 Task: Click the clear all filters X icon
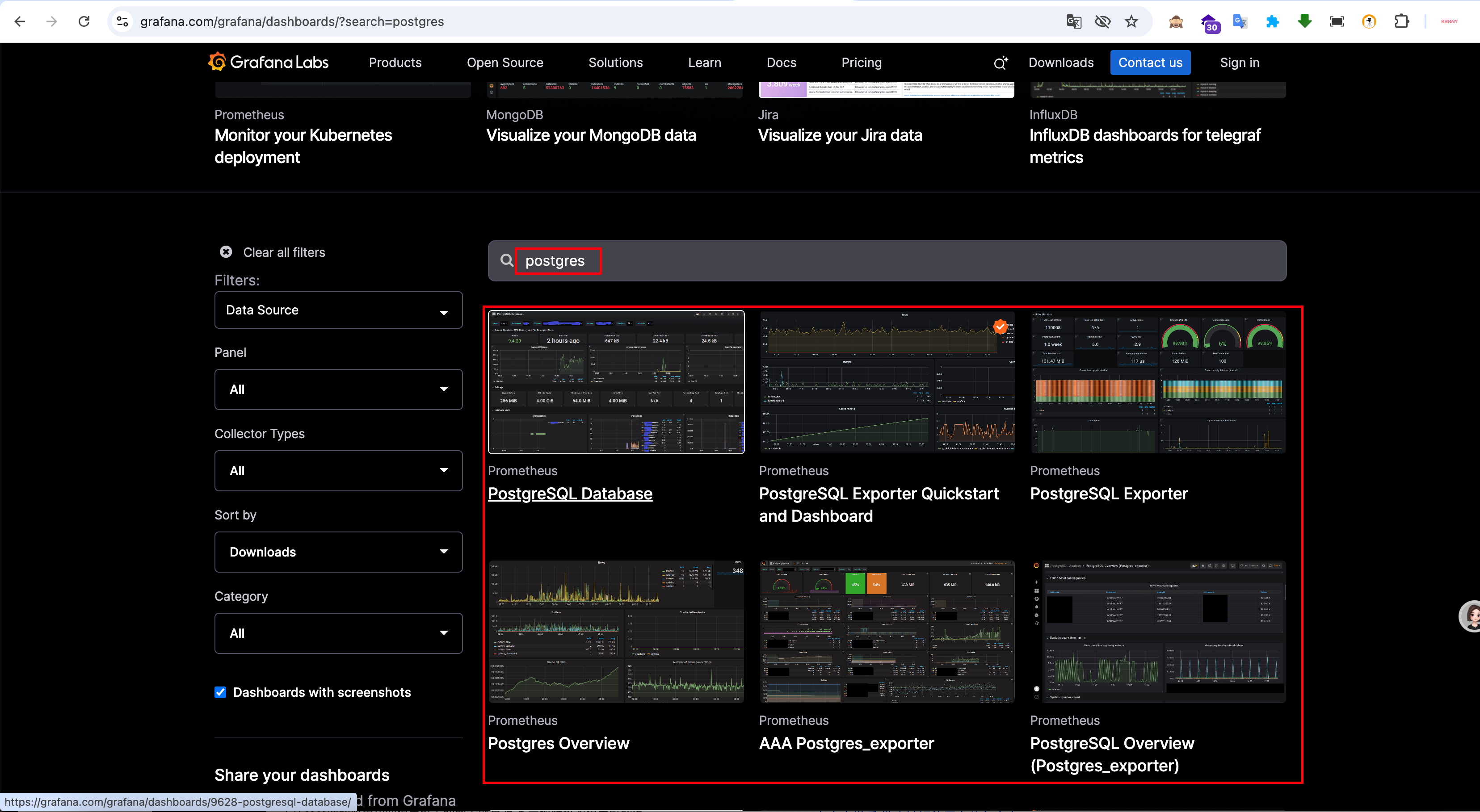point(226,252)
